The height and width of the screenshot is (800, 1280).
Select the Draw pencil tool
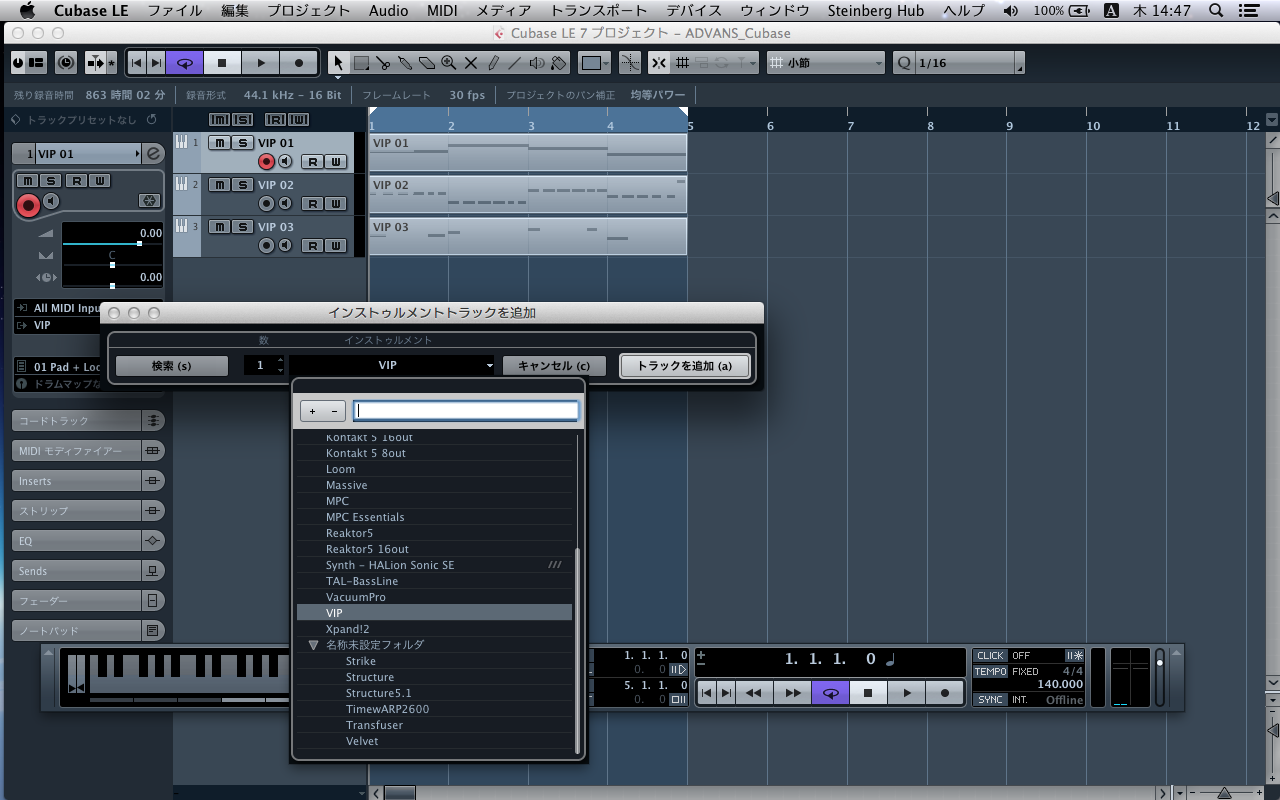(x=493, y=63)
